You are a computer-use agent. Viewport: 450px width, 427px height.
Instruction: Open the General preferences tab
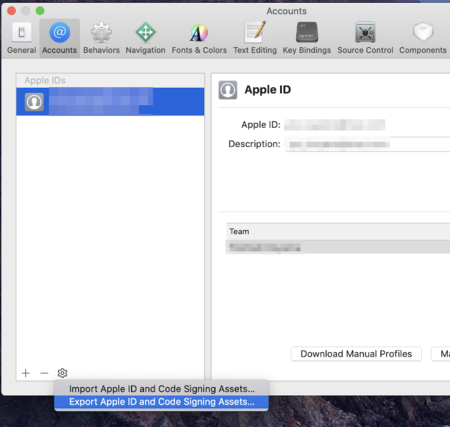coord(22,38)
